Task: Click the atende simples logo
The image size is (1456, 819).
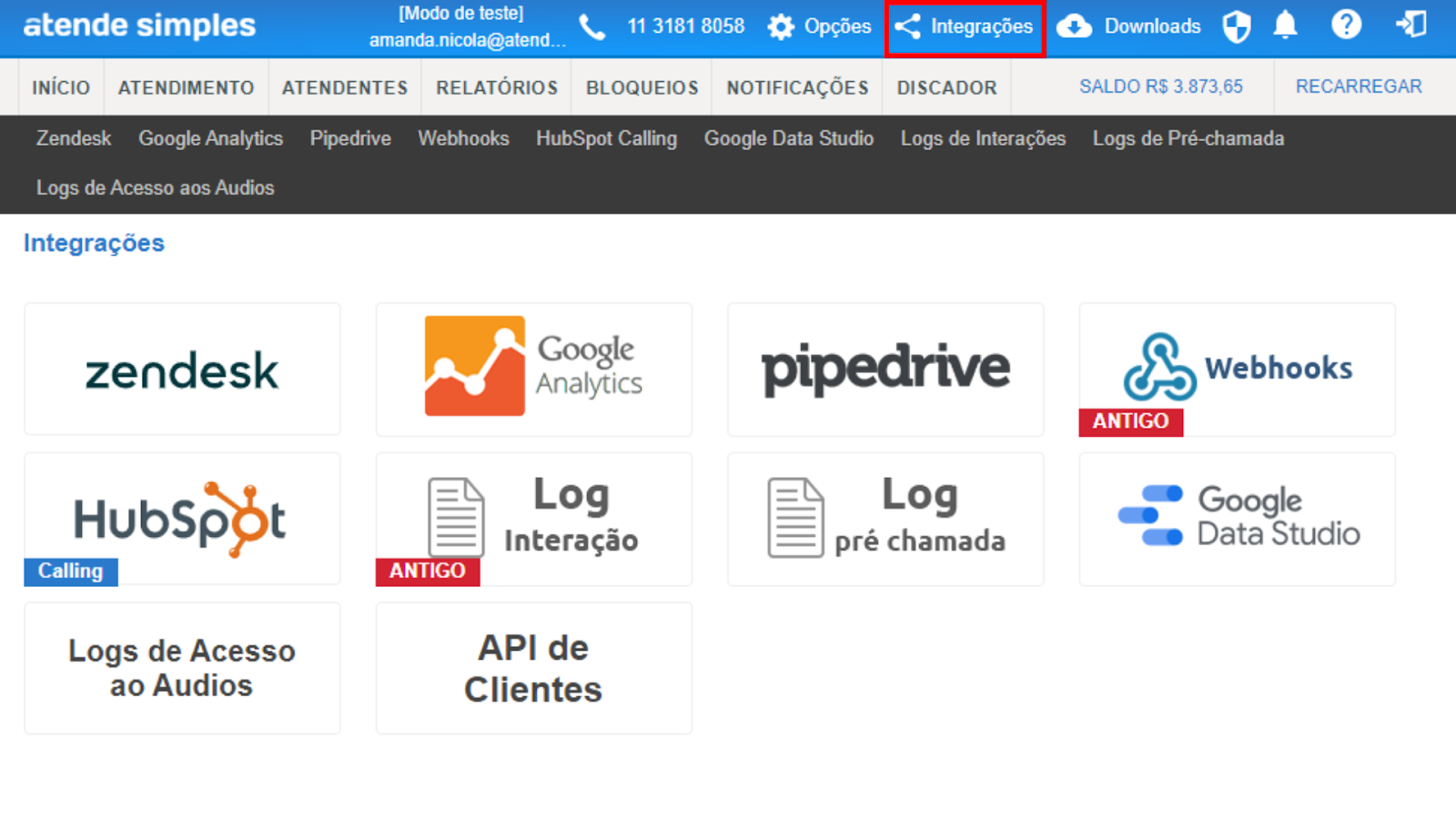Action: (139, 25)
